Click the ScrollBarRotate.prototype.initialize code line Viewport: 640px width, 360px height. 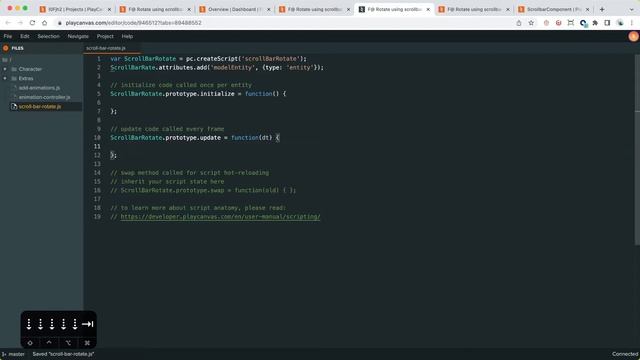click(x=198, y=94)
